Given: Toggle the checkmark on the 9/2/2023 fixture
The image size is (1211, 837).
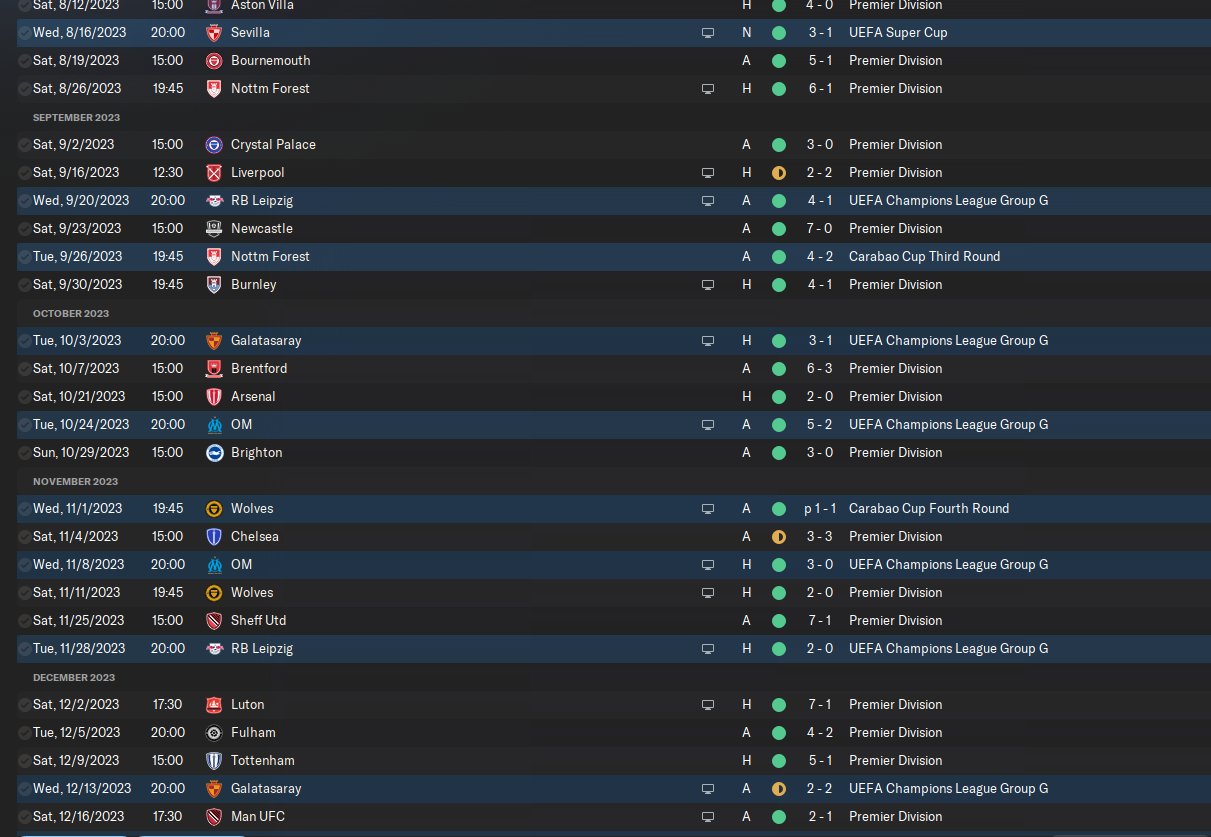Looking at the screenshot, I should (x=24, y=145).
